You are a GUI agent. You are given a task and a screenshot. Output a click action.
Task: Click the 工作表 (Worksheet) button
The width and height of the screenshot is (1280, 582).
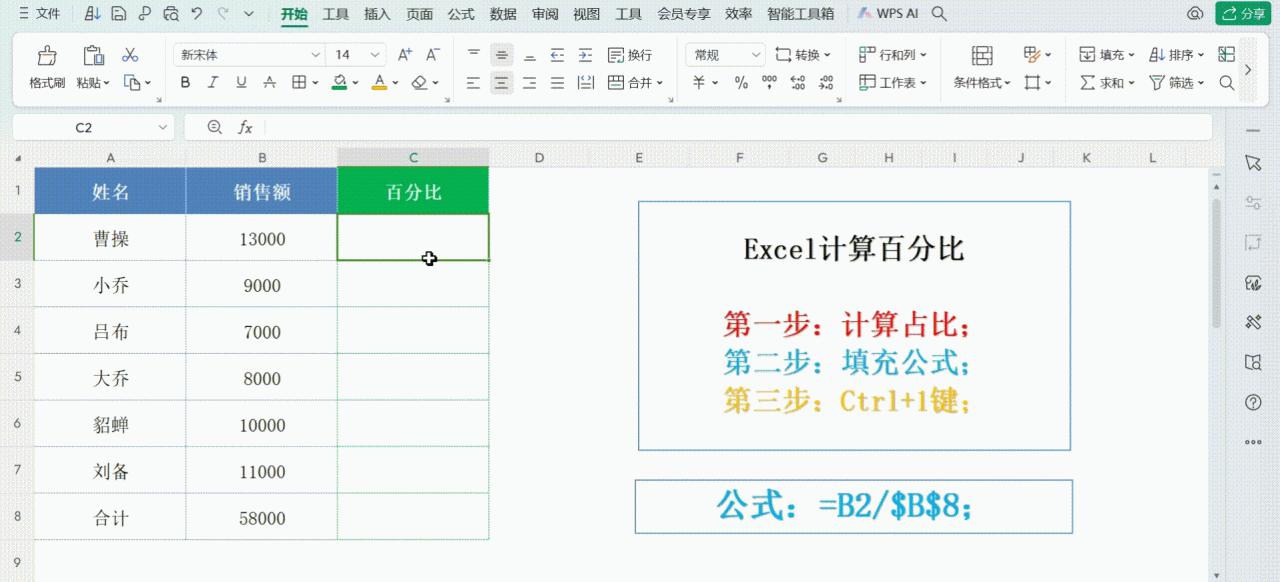pos(893,83)
